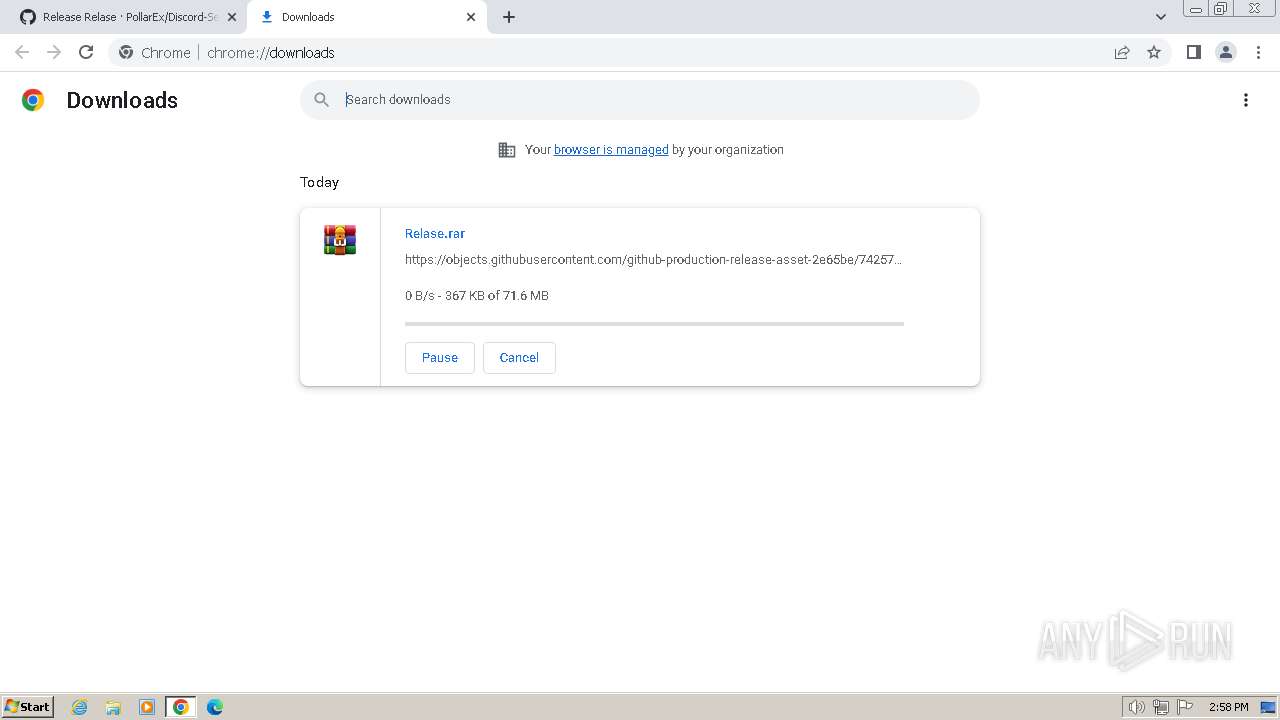1280x720 pixels.
Task: Open the volume speaker tray icon
Action: pyautogui.click(x=1136, y=707)
